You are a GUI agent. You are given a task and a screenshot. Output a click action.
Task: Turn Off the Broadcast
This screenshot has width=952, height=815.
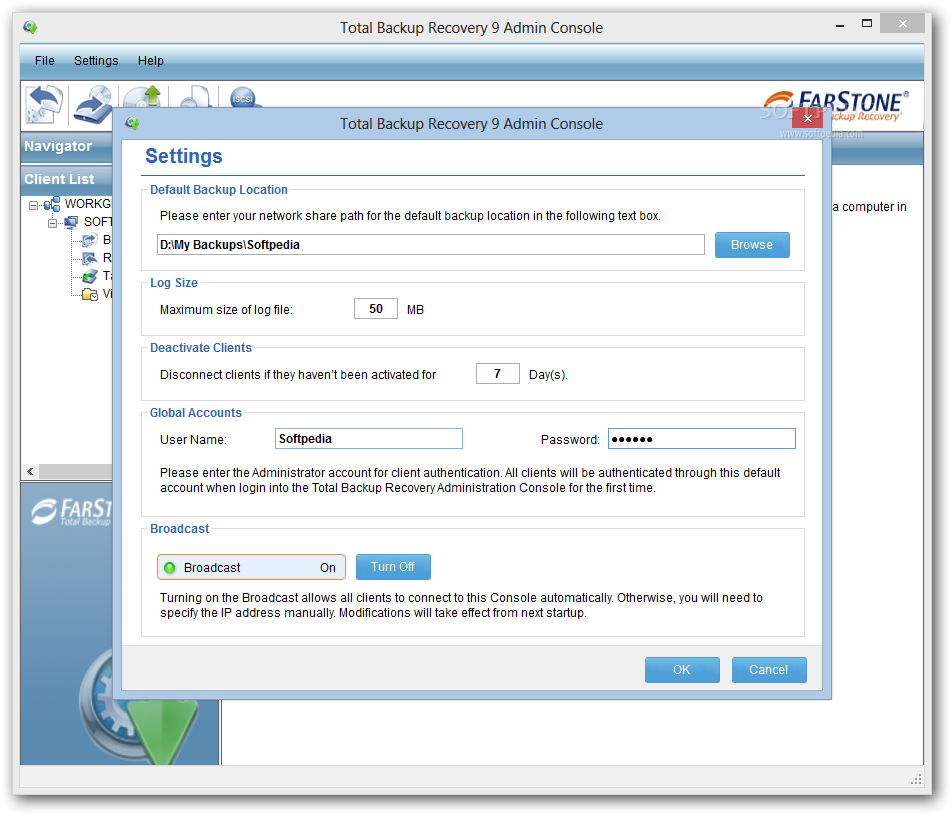[x=393, y=567]
